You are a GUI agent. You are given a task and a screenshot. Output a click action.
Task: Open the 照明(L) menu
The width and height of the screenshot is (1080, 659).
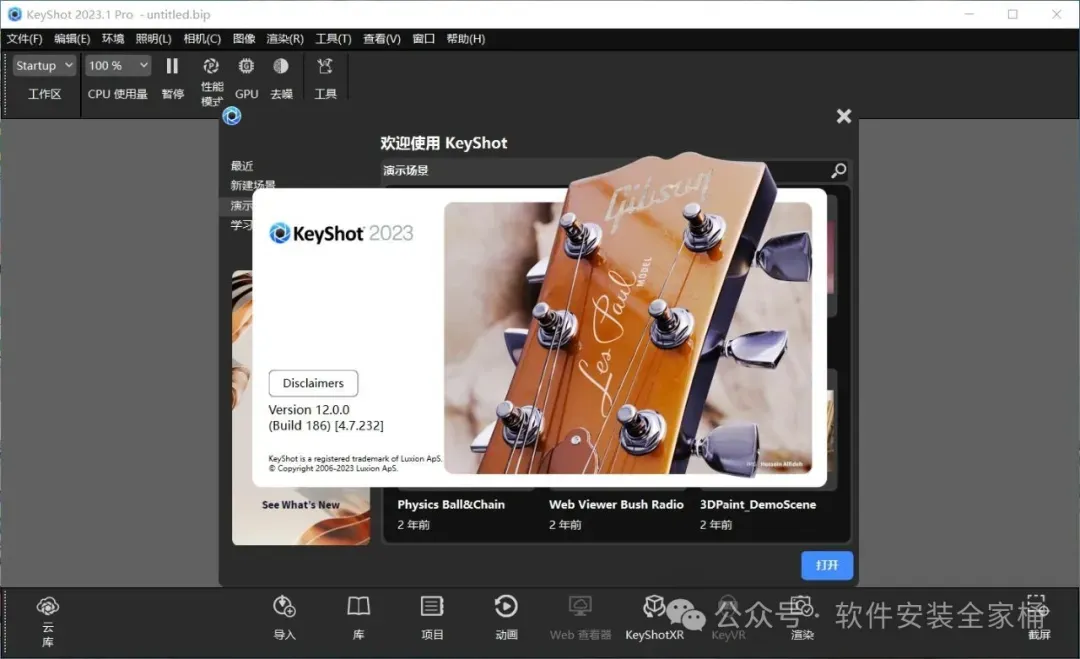pyautogui.click(x=153, y=39)
